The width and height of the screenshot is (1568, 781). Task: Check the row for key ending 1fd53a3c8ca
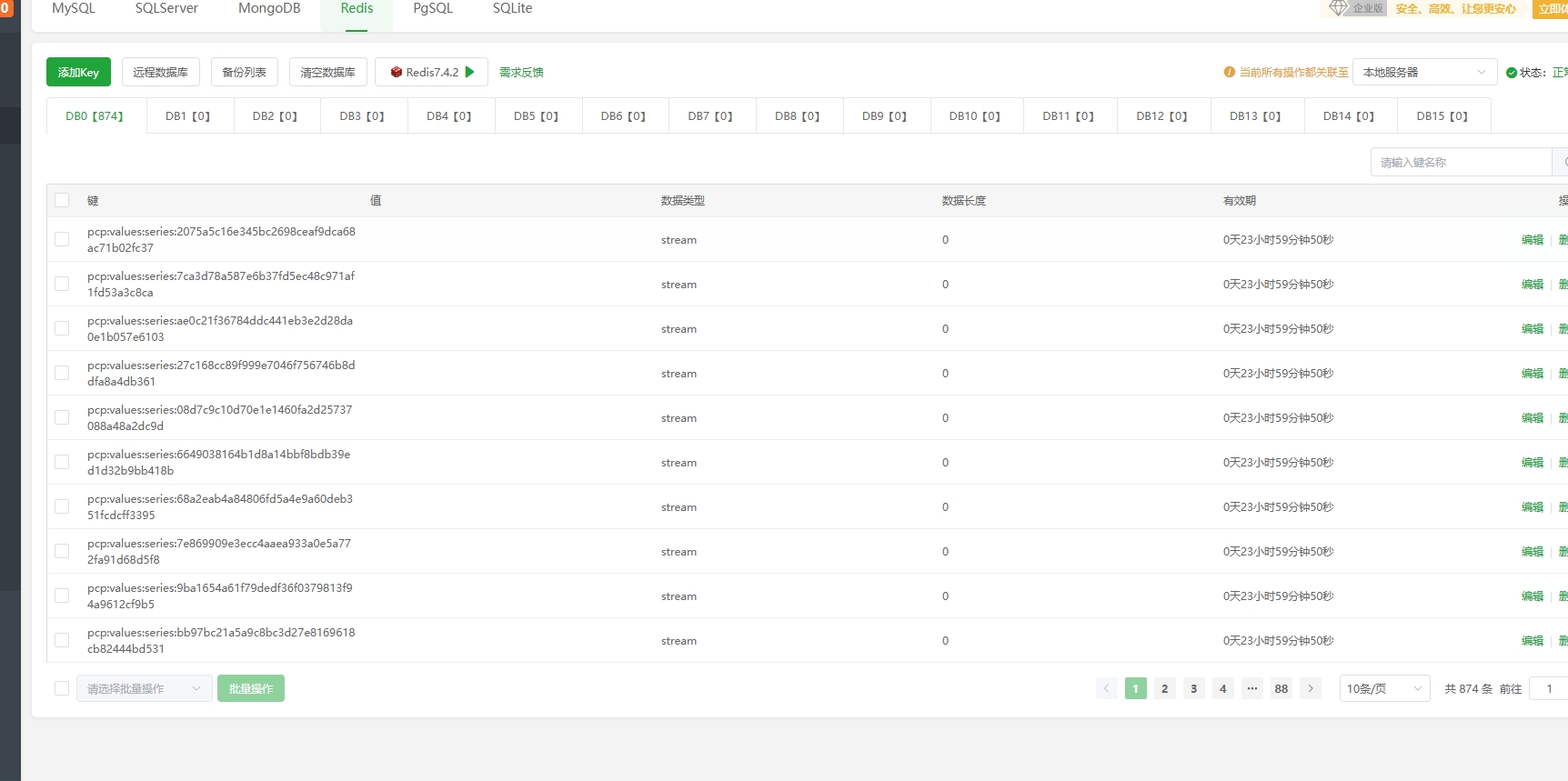[62, 284]
